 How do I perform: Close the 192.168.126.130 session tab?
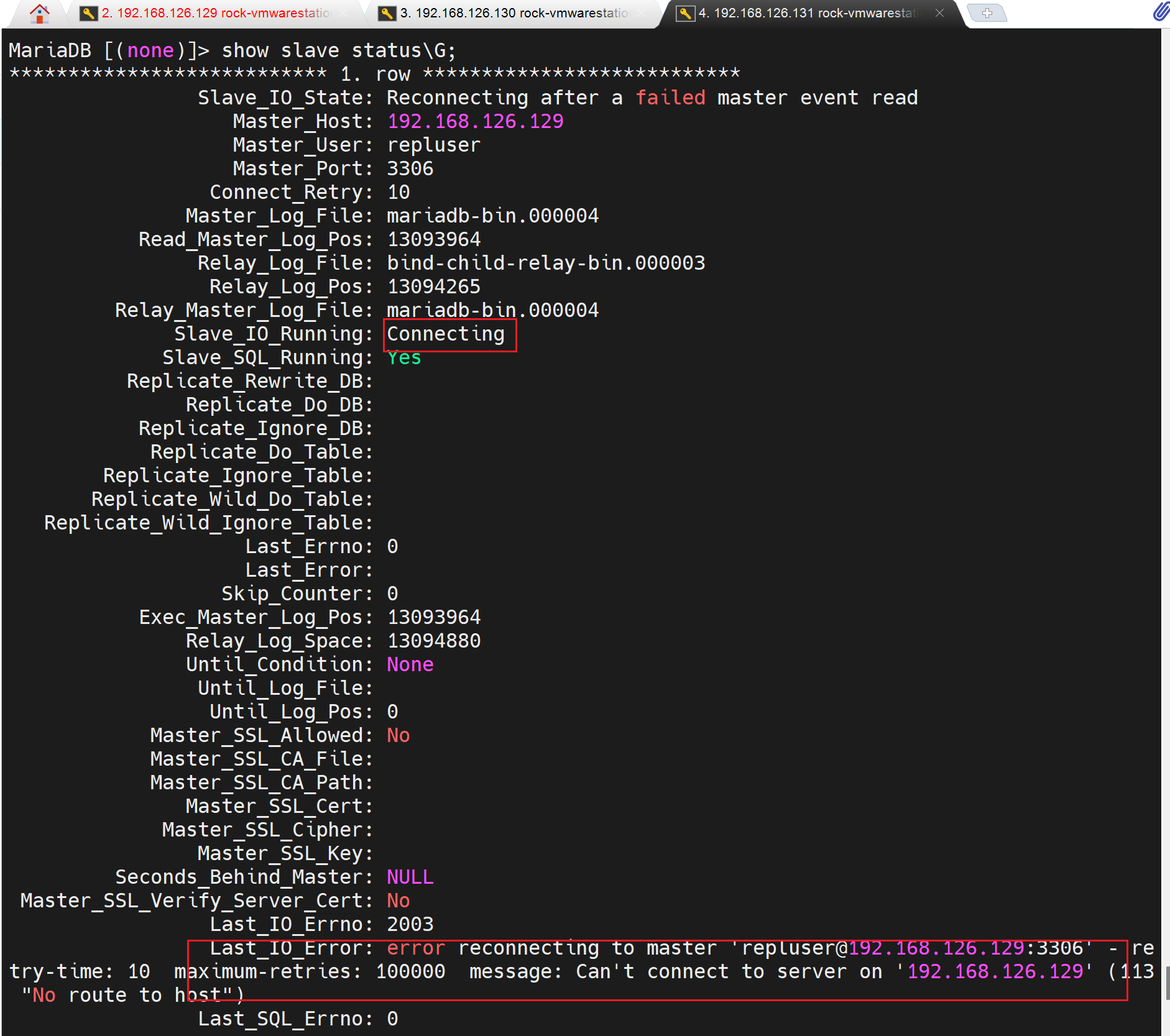click(x=642, y=13)
